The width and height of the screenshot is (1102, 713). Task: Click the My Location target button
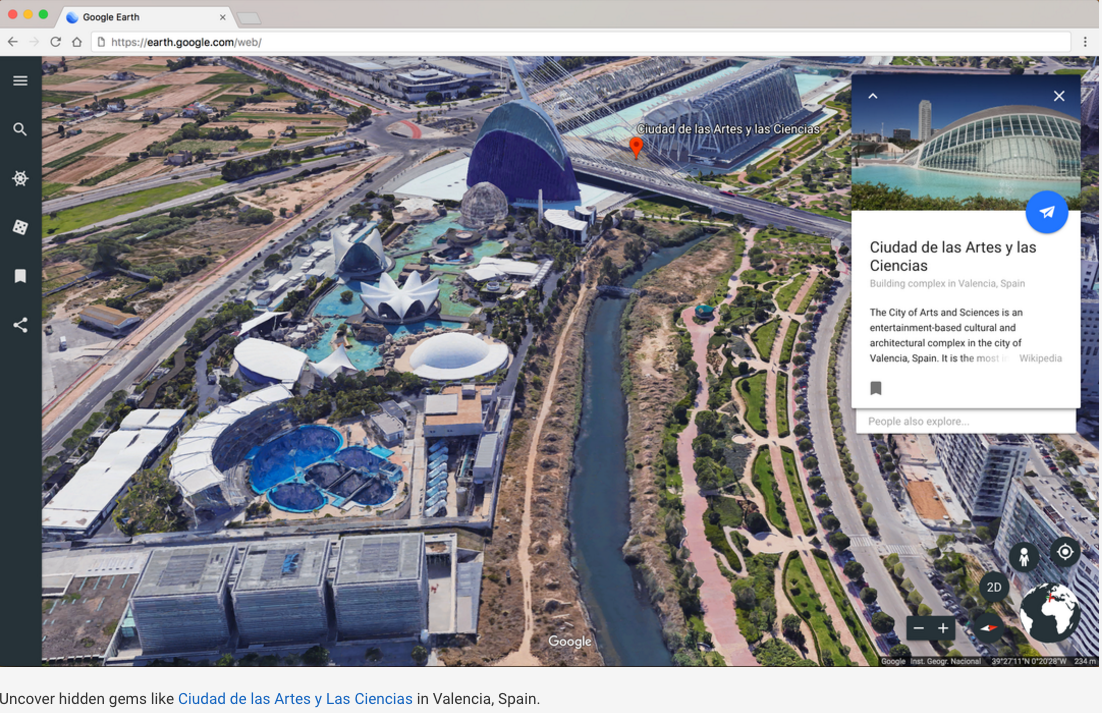coord(1065,552)
